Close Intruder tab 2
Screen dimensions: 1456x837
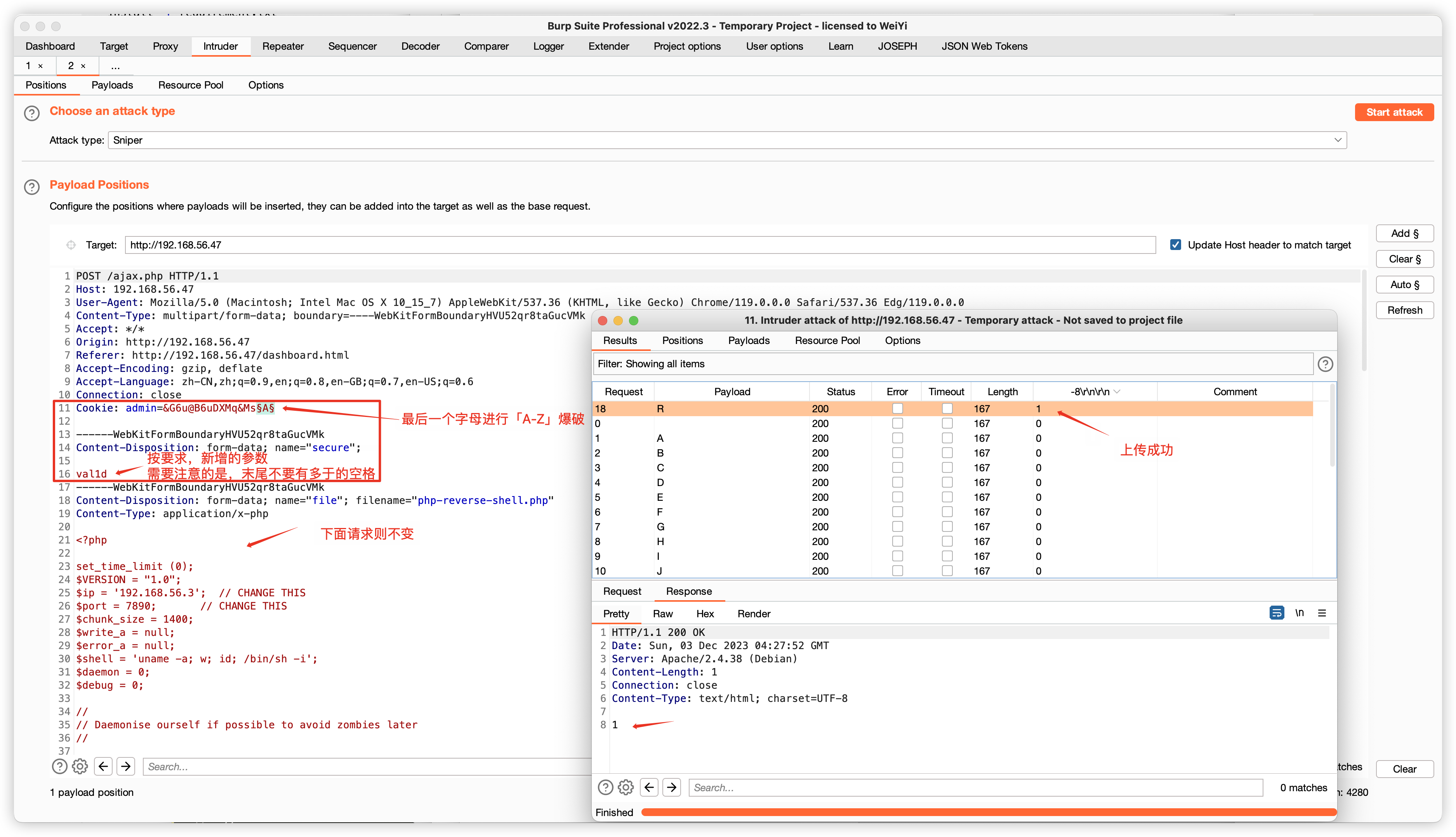[x=83, y=66]
